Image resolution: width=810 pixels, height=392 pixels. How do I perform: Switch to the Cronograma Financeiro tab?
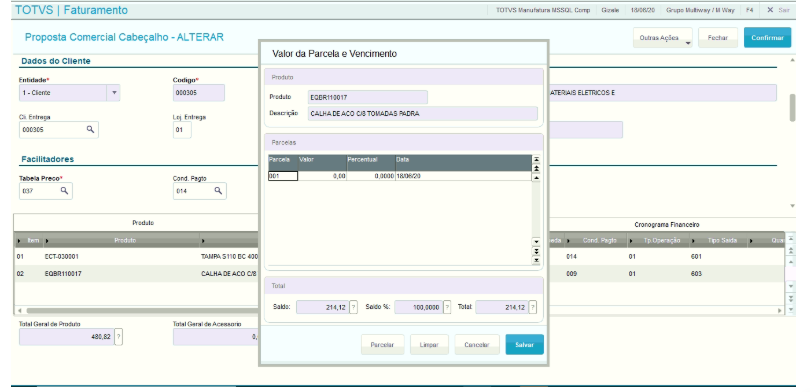click(x=666, y=225)
